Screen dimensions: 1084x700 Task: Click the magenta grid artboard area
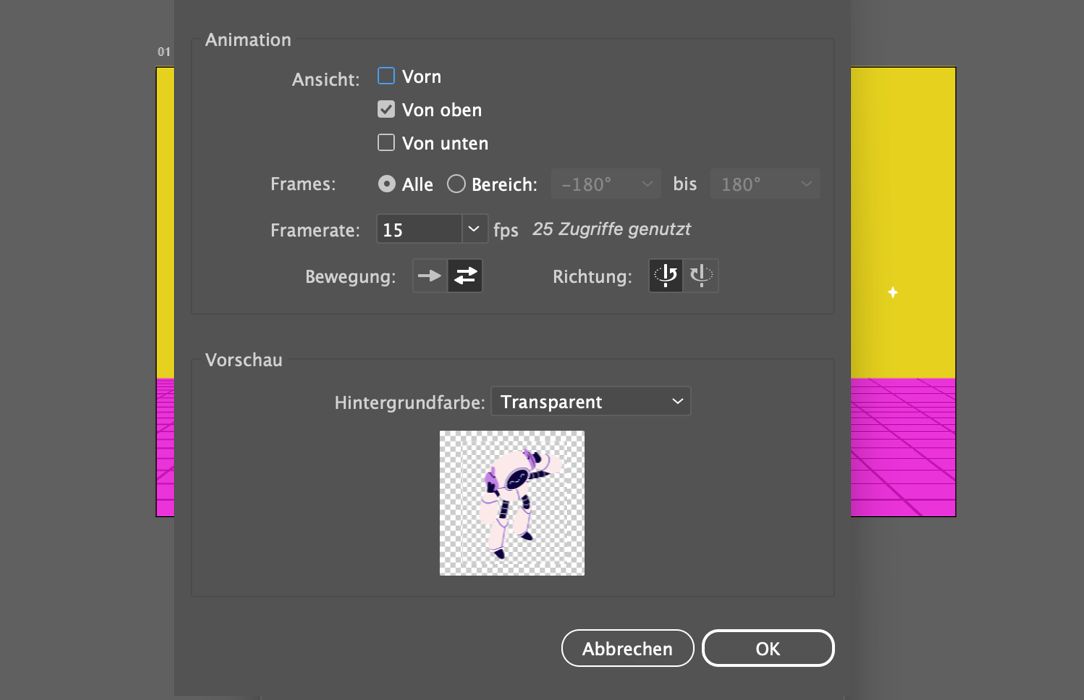pos(900,450)
